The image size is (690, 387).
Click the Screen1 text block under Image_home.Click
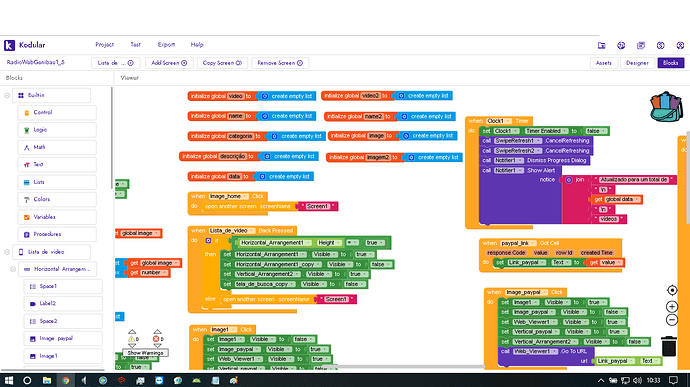(x=317, y=206)
